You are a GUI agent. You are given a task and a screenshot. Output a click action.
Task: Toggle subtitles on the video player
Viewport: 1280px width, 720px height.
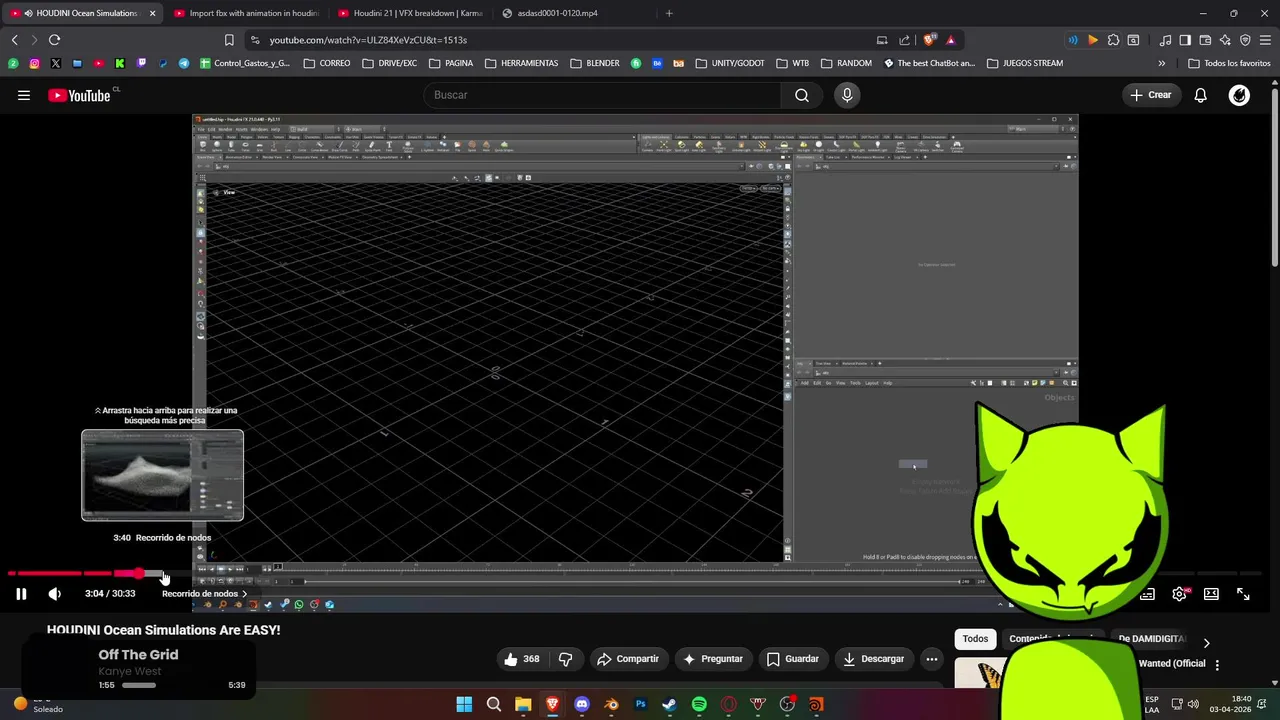(1147, 594)
